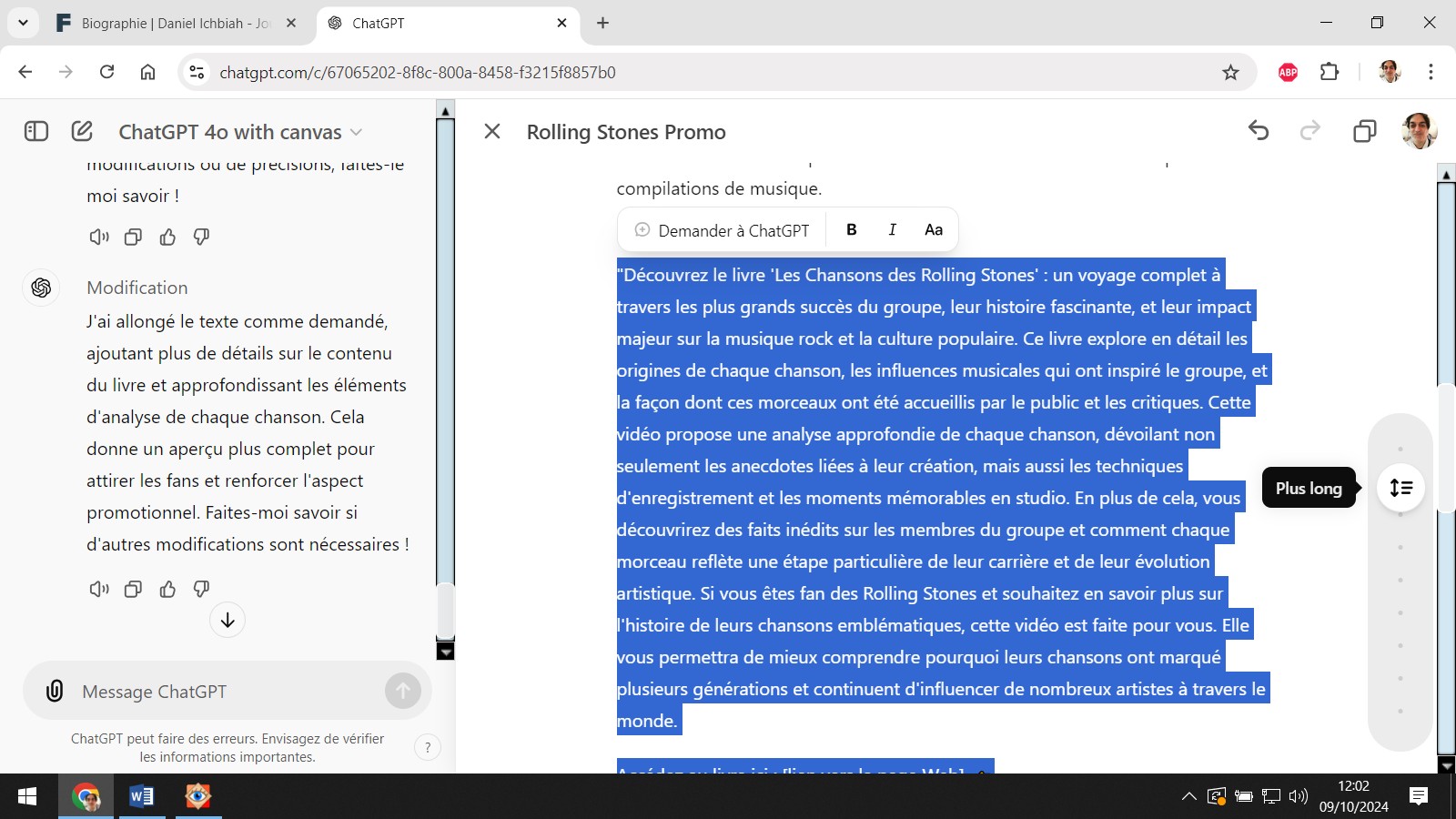Go to browser home page
The image size is (1456, 819).
pyautogui.click(x=147, y=72)
